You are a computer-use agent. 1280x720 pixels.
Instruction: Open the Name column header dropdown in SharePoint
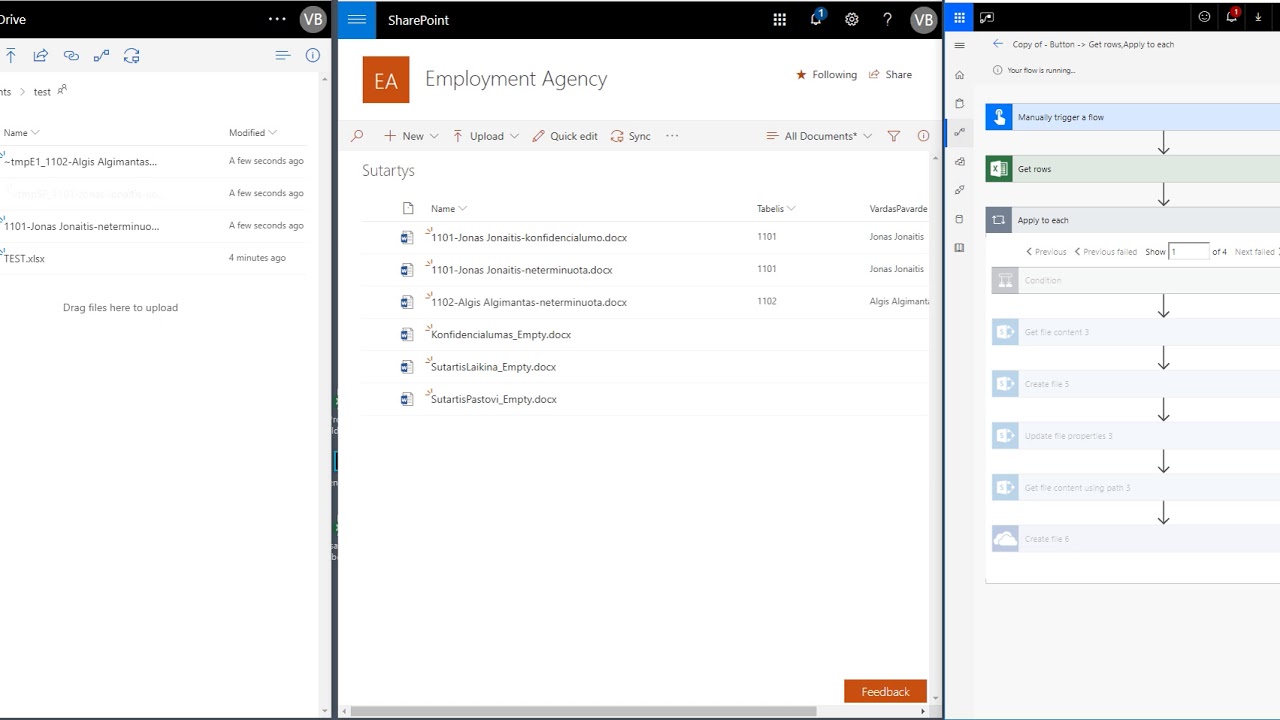(449, 209)
